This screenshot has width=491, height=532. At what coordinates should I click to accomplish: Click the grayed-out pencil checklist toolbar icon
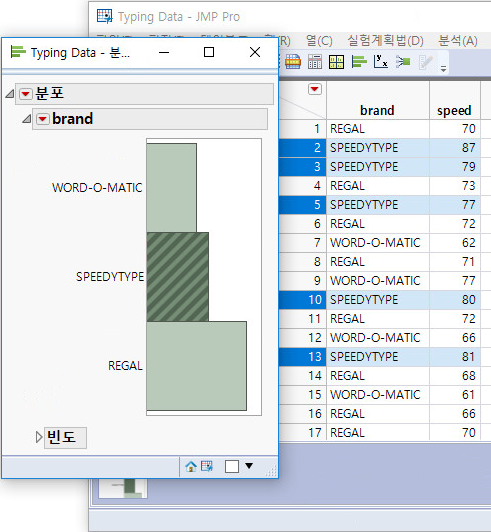pos(425,62)
